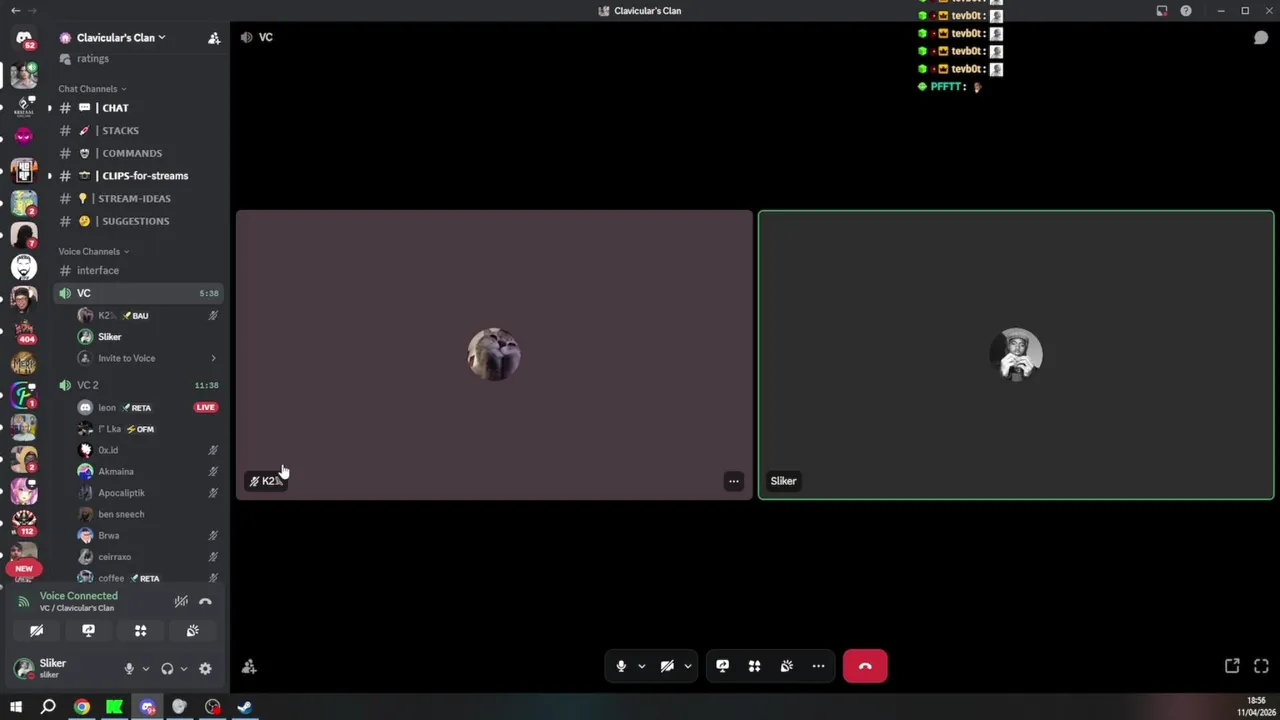Open Discord inbox icon in title bar
1280x720 pixels.
coord(1162,11)
